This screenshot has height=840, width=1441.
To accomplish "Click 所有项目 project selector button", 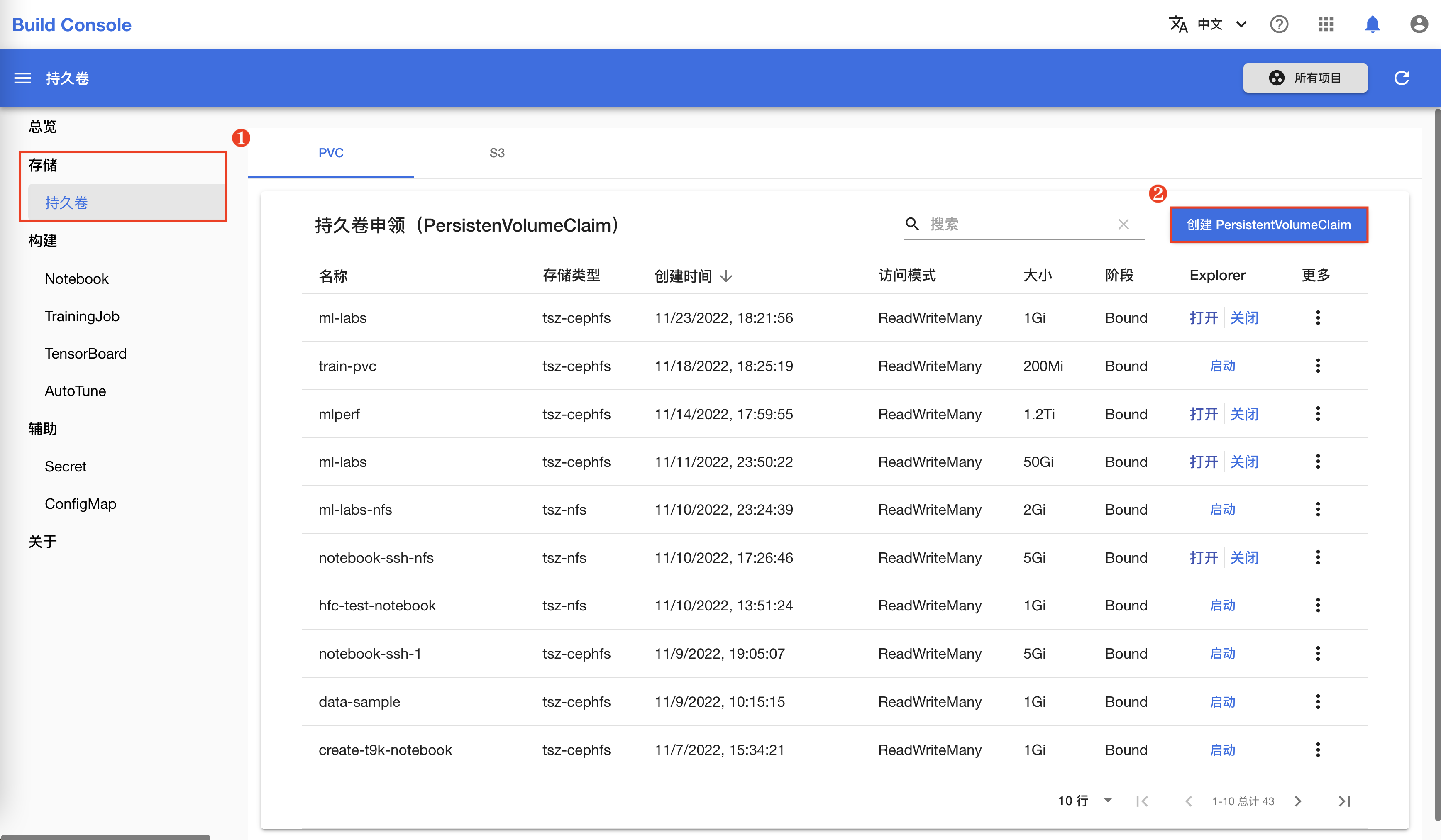I will click(x=1306, y=78).
